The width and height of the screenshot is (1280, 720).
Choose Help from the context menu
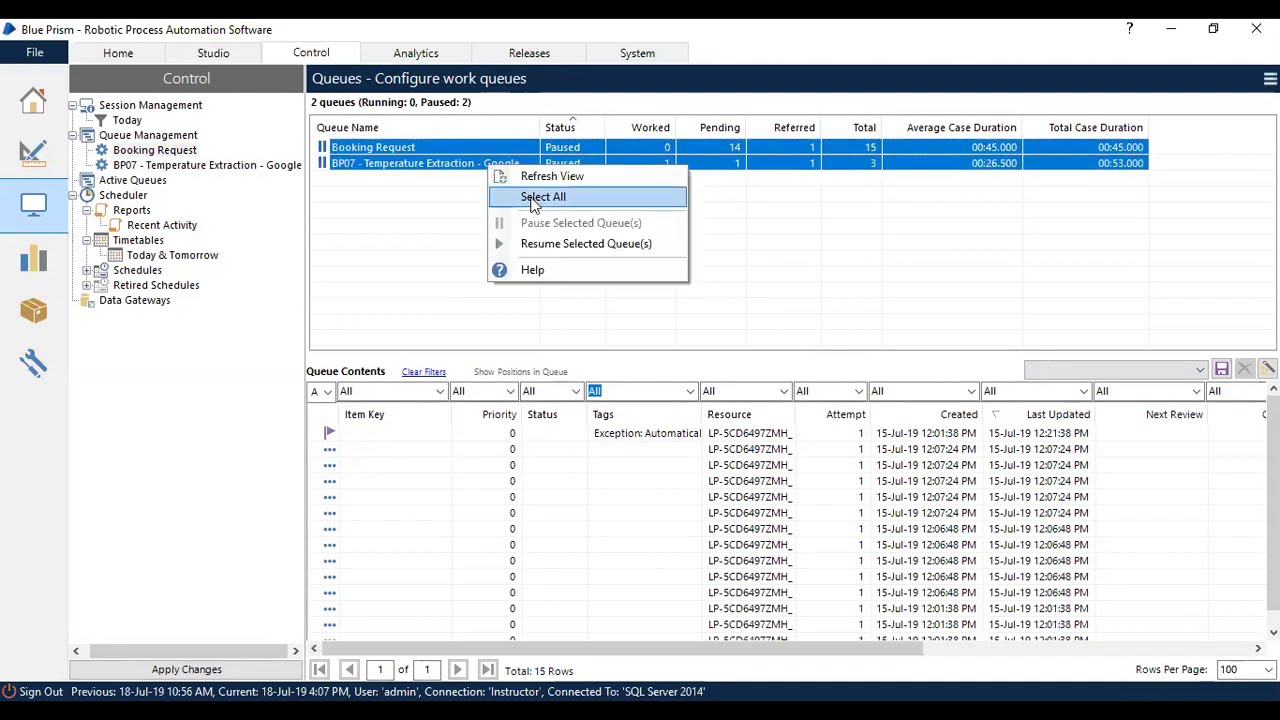(x=588, y=270)
